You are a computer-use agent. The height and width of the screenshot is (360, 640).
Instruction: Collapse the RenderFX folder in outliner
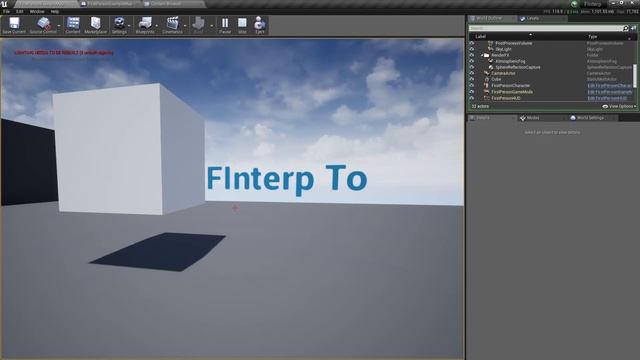[x=482, y=55]
